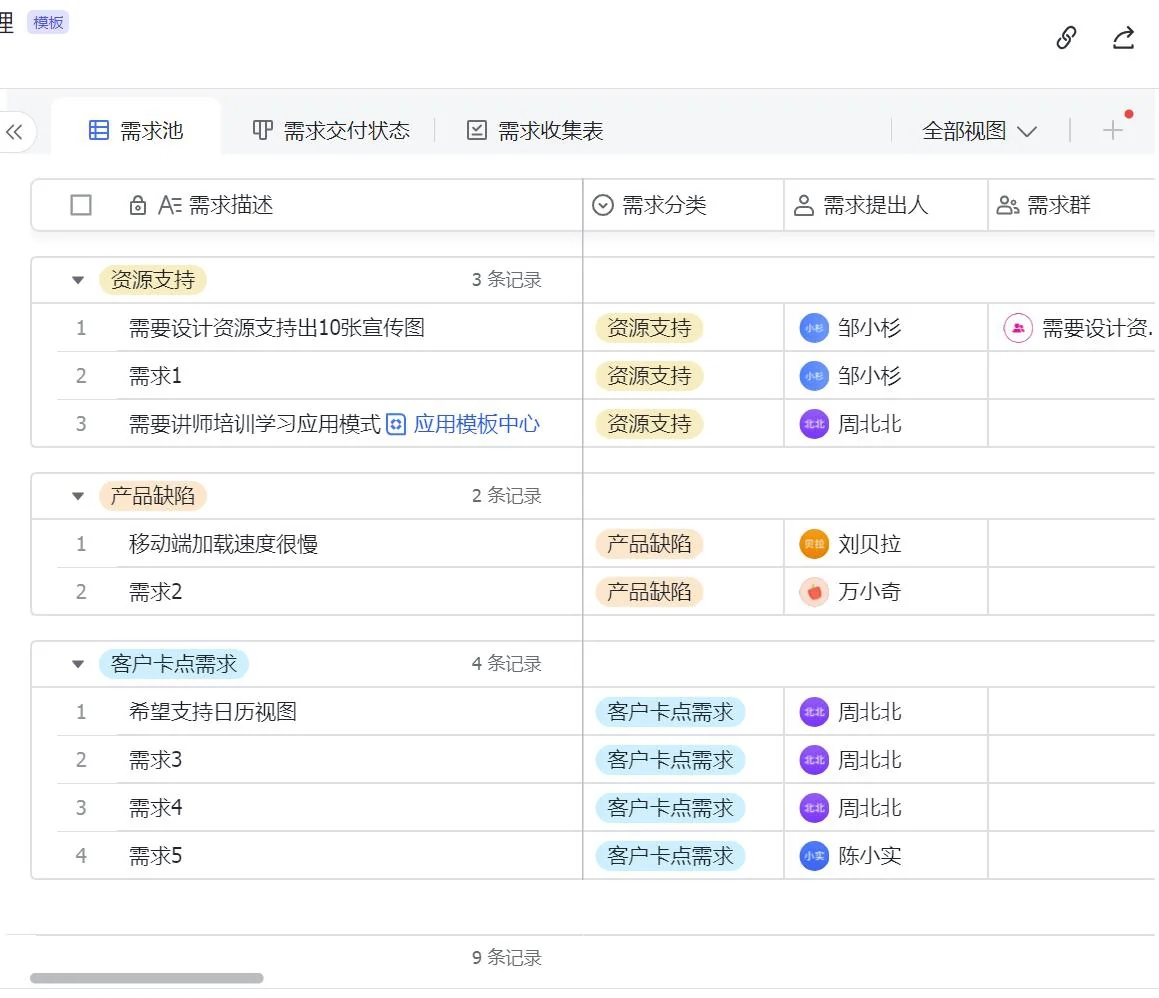This screenshot has height=998, width=1159.
Task: Click 产品缺陷 tag in 移动端加载速度很慢 row
Action: point(649,544)
